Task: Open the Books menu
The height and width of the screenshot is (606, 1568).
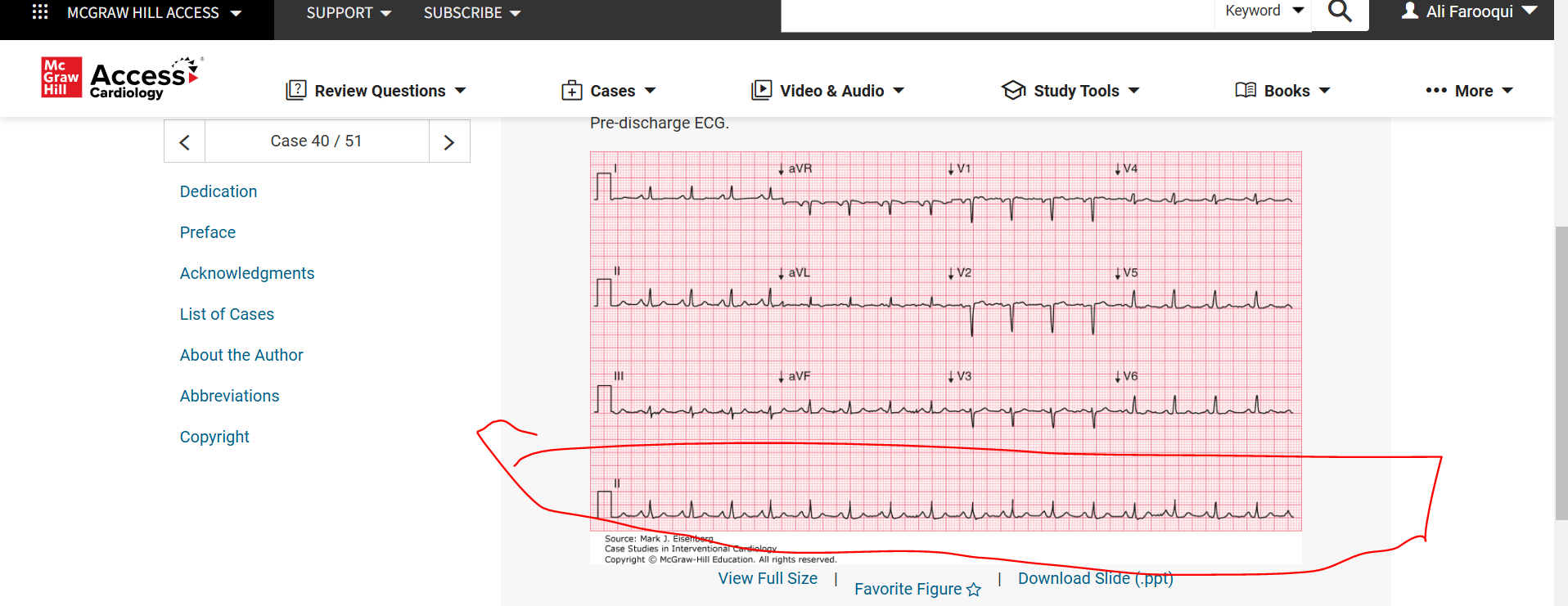Action: (x=1282, y=90)
